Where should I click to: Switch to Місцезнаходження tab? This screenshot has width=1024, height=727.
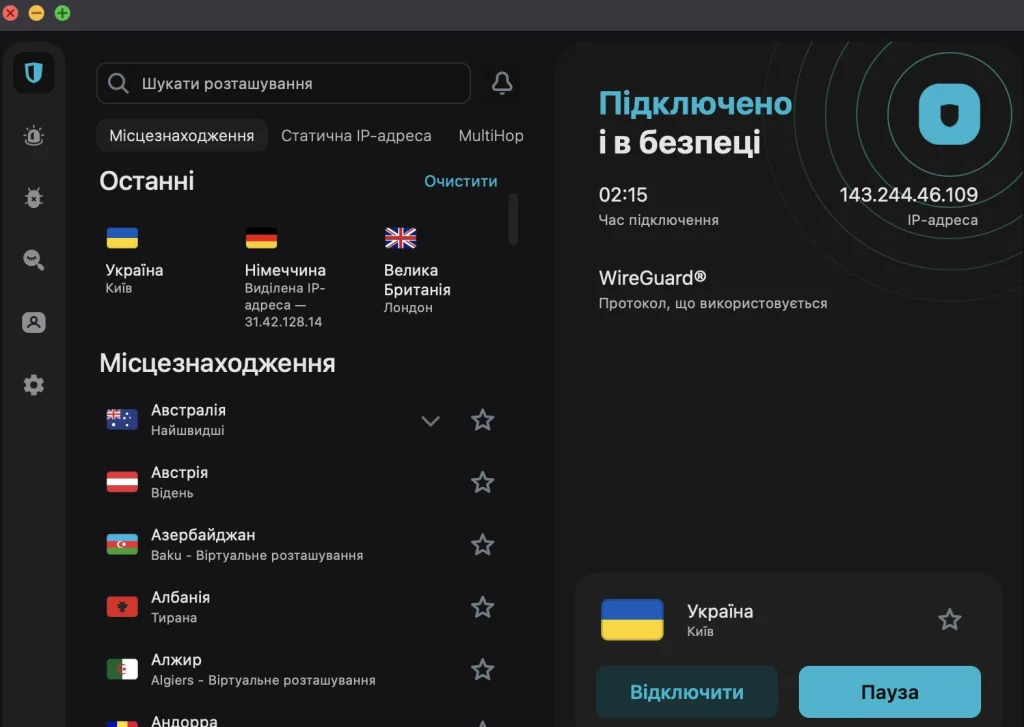pos(182,135)
